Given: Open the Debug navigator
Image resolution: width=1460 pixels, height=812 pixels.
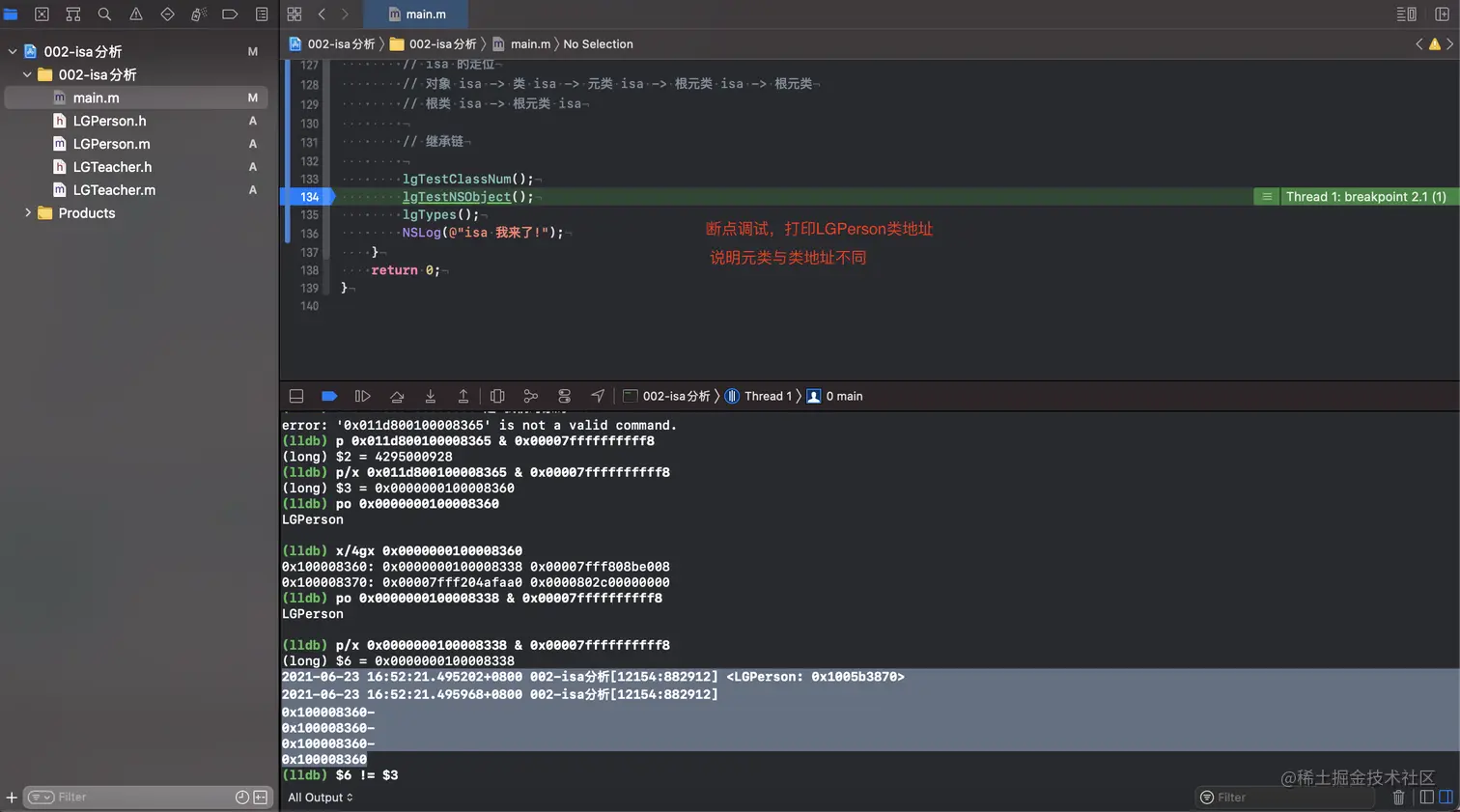Looking at the screenshot, I should pyautogui.click(x=199, y=14).
